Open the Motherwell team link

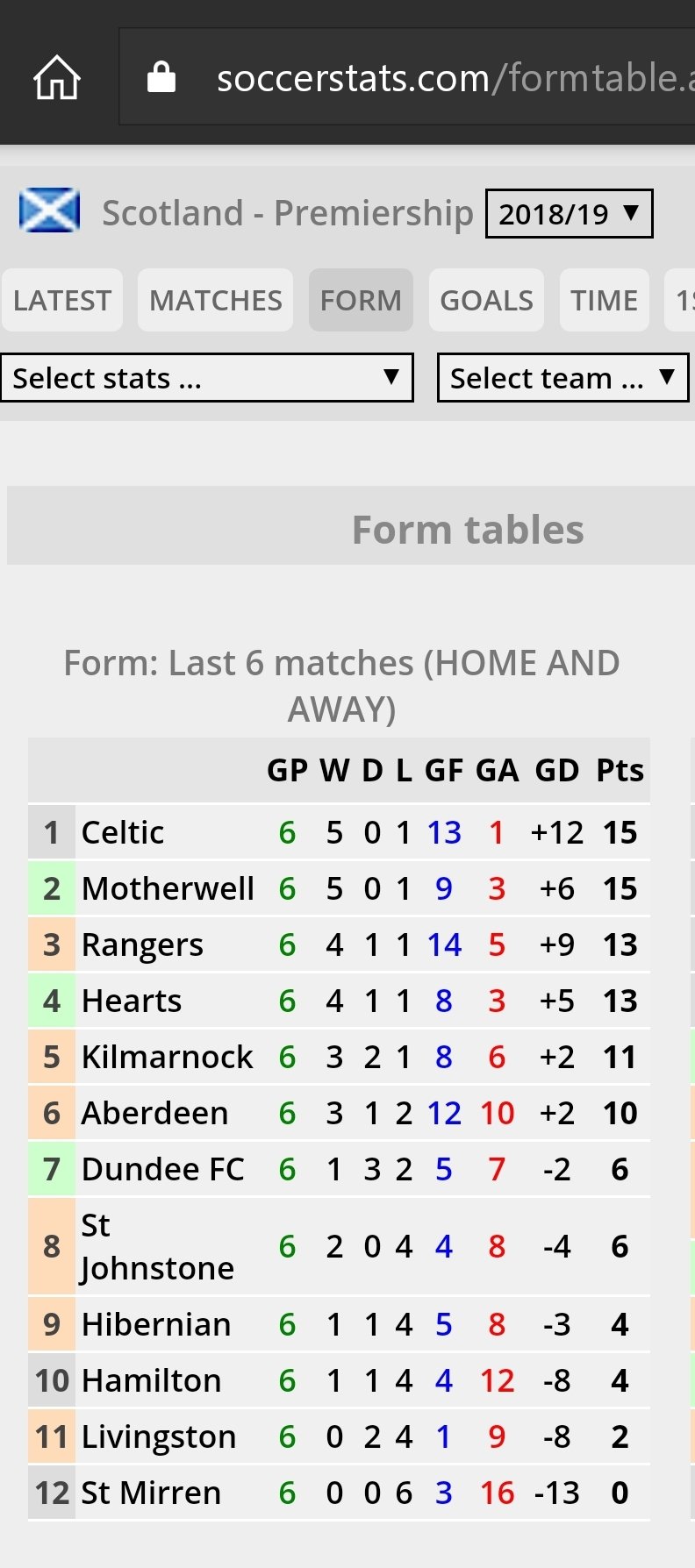click(x=168, y=888)
